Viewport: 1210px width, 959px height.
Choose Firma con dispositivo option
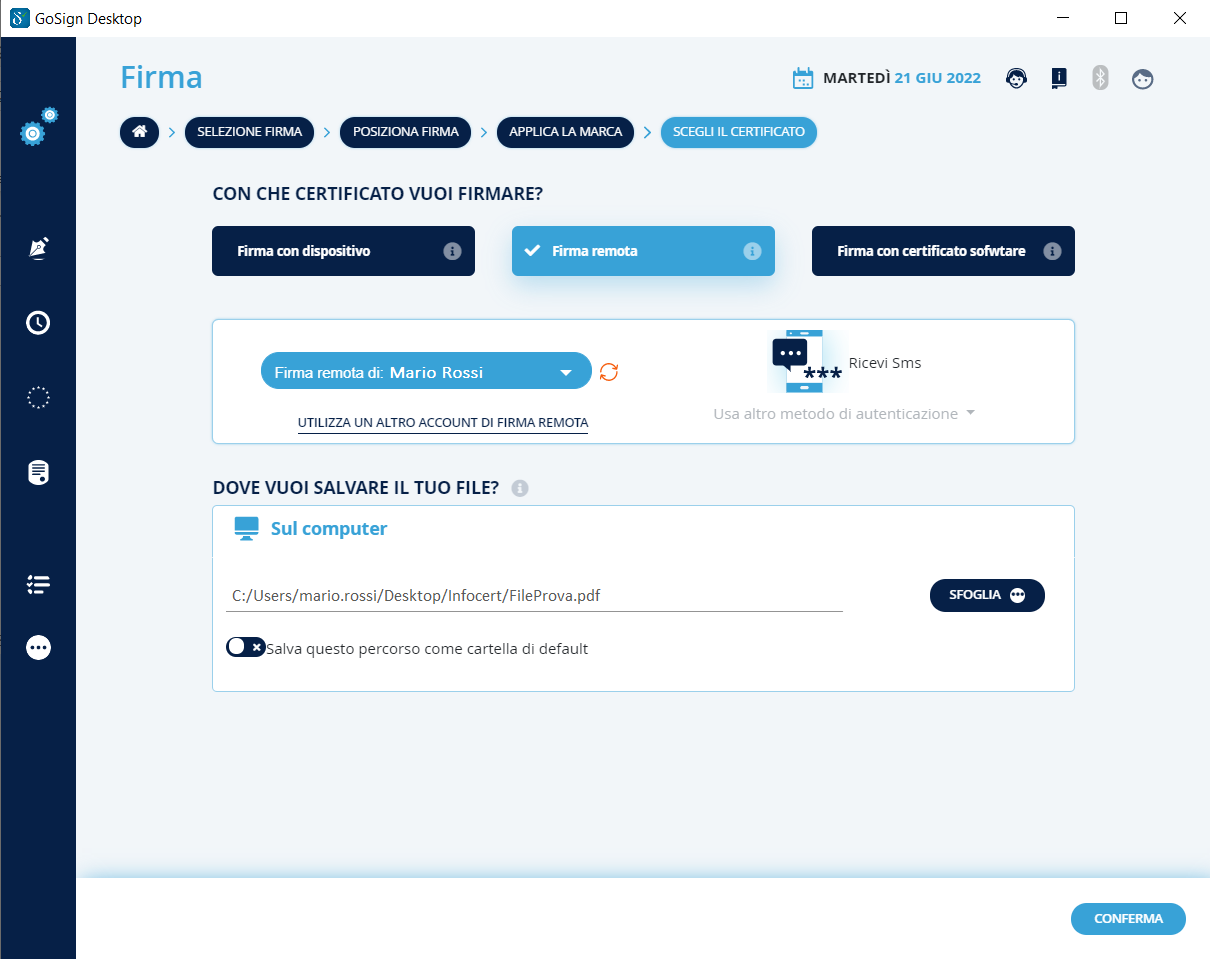[x=343, y=251]
